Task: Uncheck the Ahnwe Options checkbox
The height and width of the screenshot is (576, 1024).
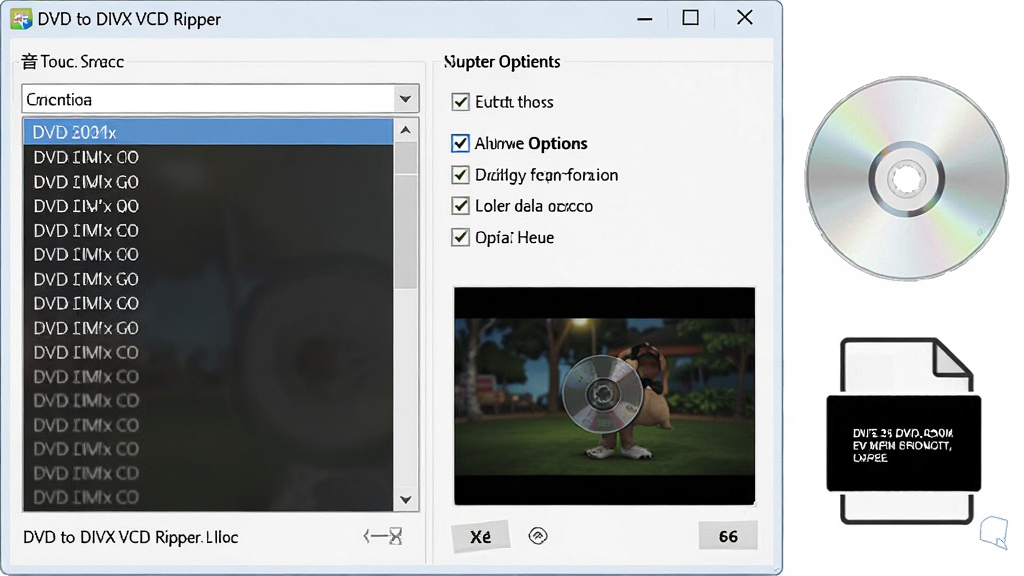Action: [x=460, y=143]
